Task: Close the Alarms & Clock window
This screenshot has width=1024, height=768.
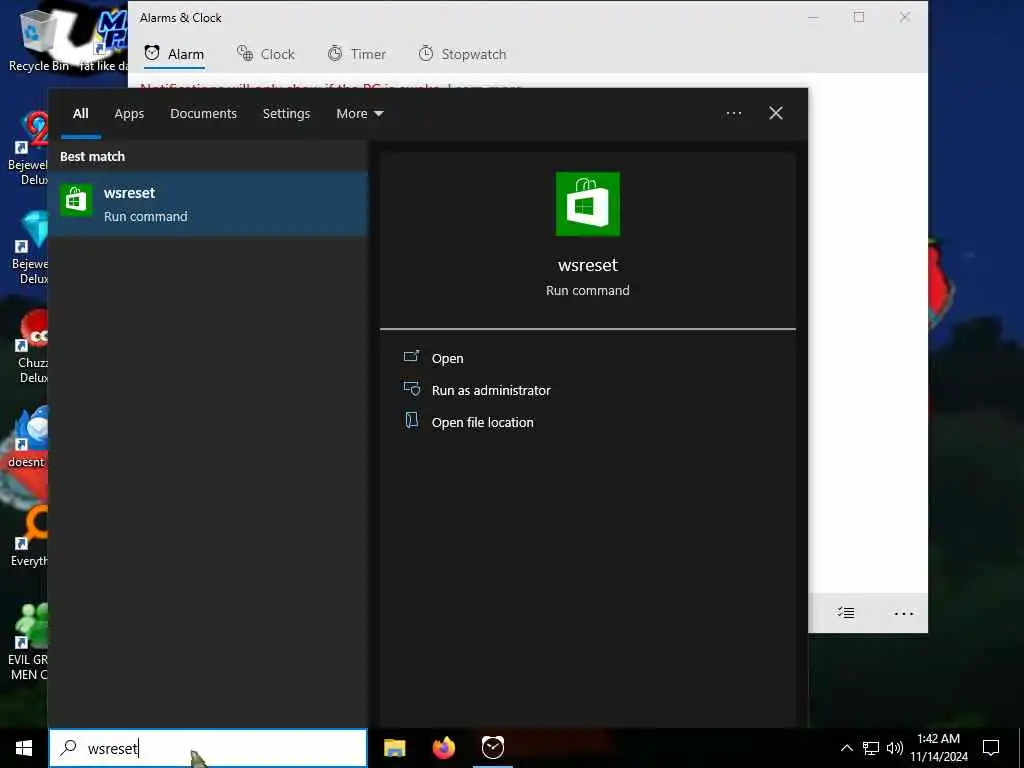Action: click(x=904, y=18)
